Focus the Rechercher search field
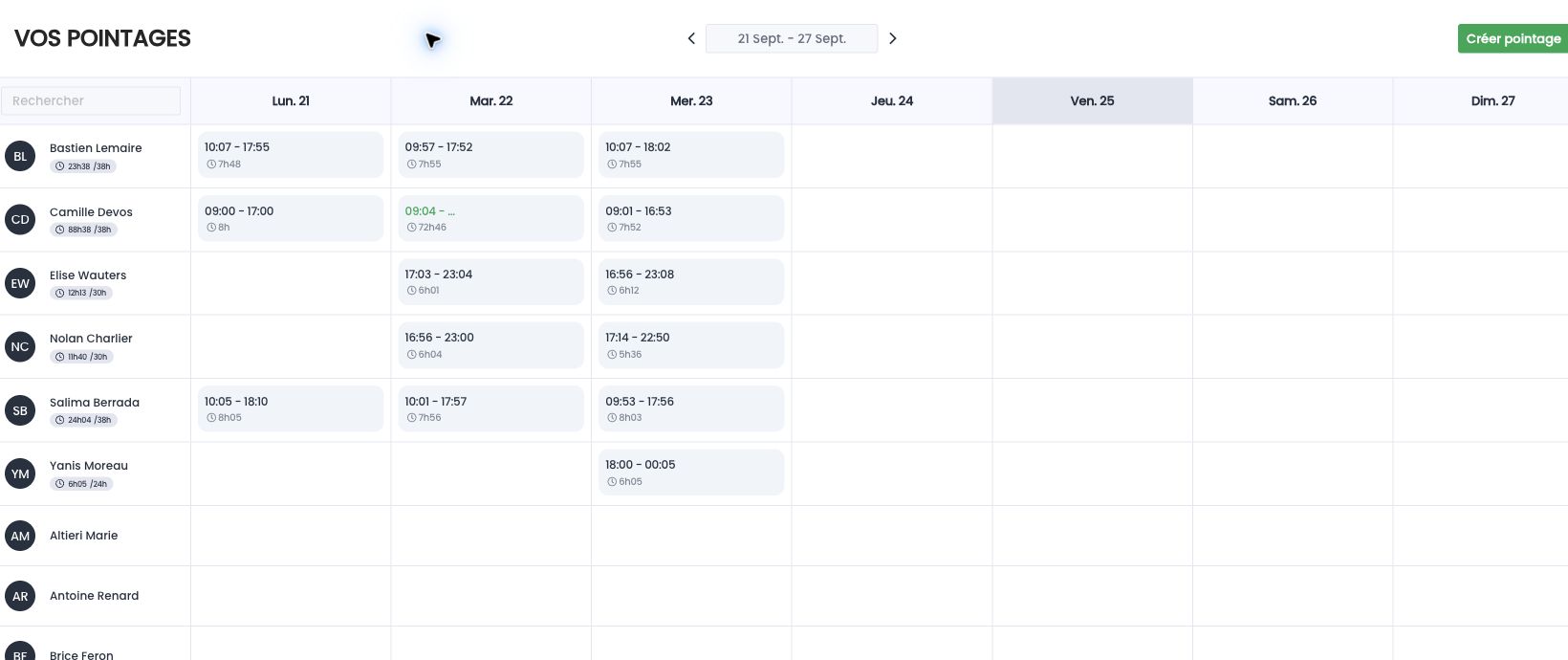The height and width of the screenshot is (660, 1568). 91,100
